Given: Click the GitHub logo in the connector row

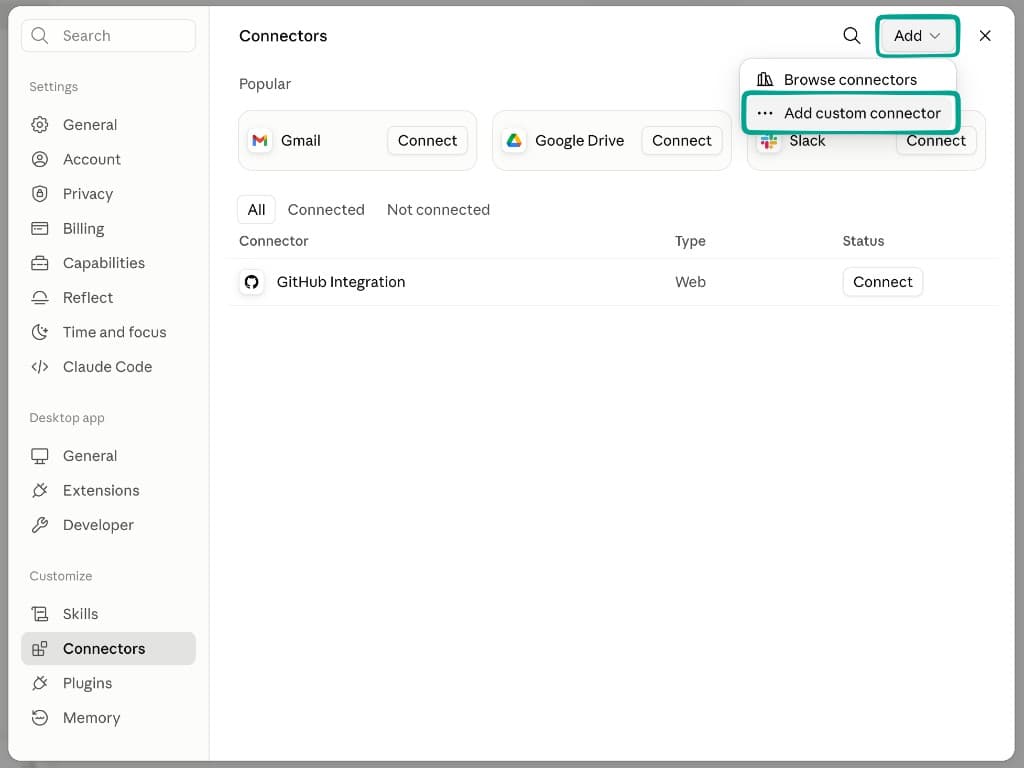Looking at the screenshot, I should 251,282.
